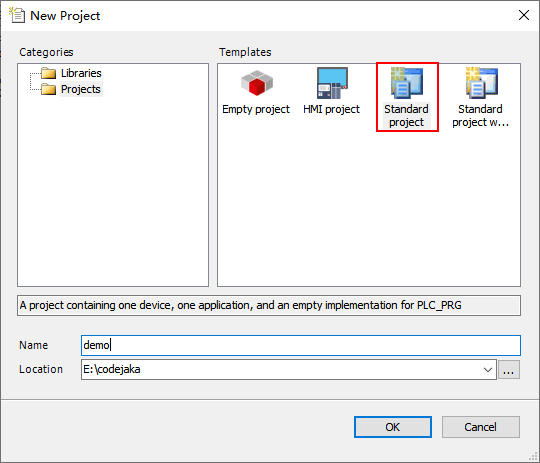
Task: Click the Projects folder icon
Action: point(49,89)
